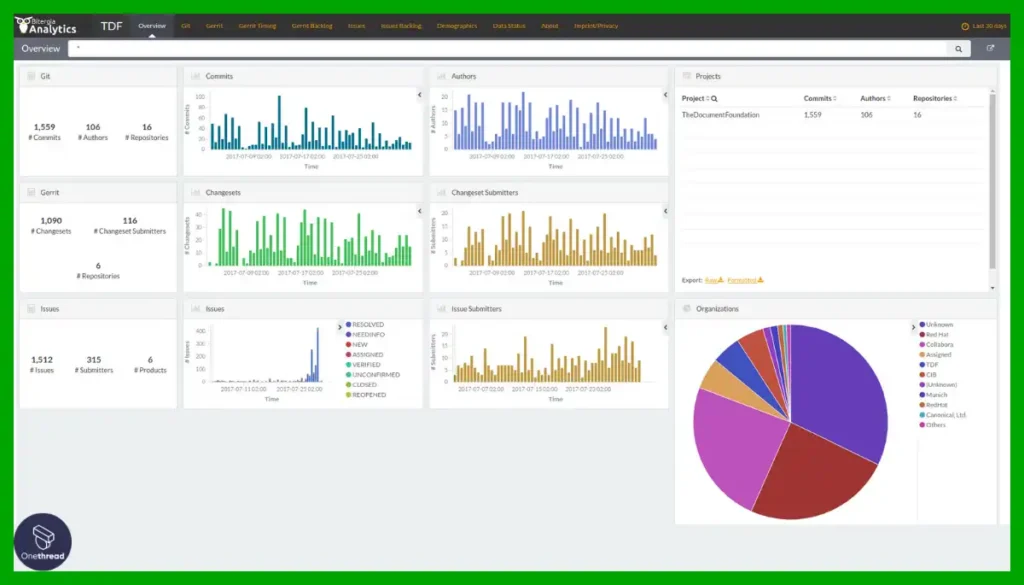Open the Last 30 days time picker
Screen dimensions: 1024x585
point(984,26)
